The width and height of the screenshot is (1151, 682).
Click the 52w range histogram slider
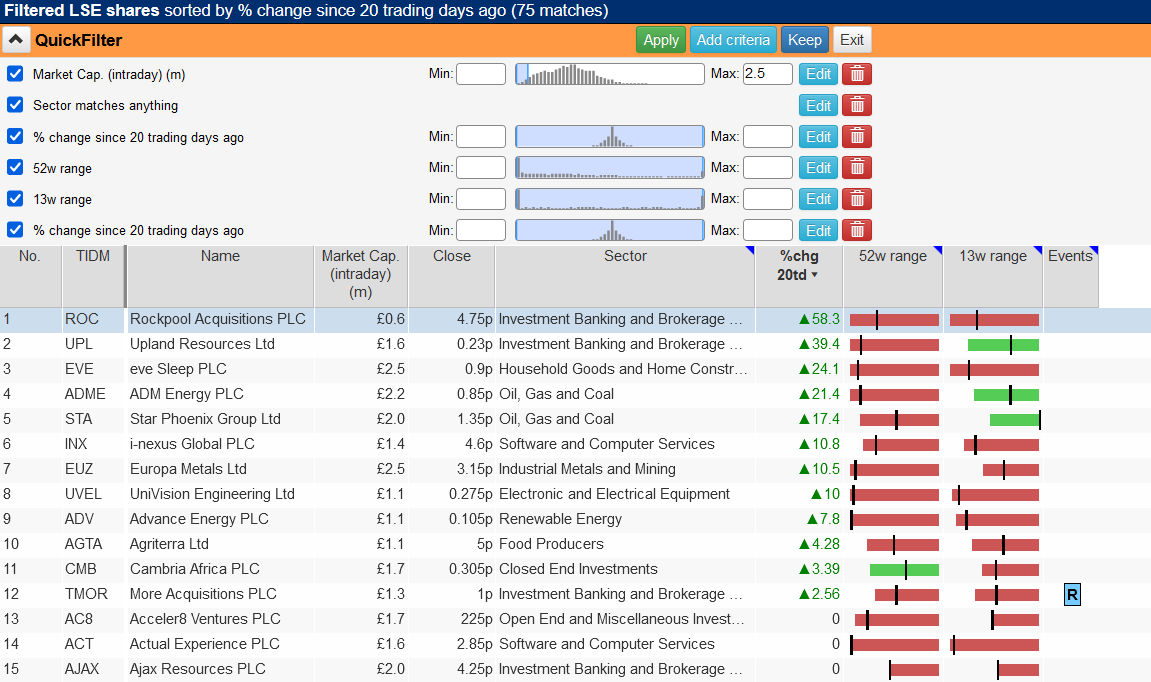pos(610,168)
